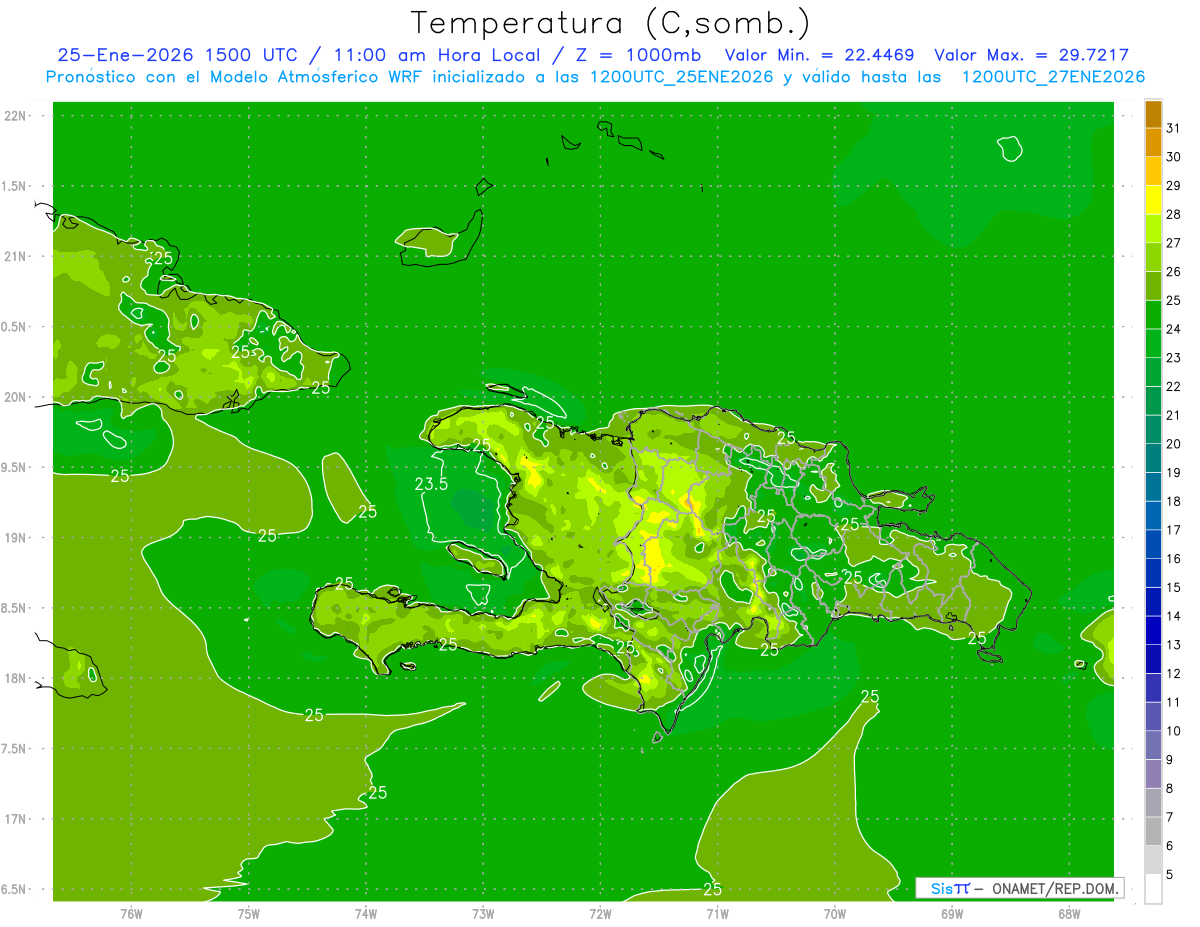Click the purple legend swatch between 9 and 10
Viewport: 1200px width, 927px height.
(1153, 745)
